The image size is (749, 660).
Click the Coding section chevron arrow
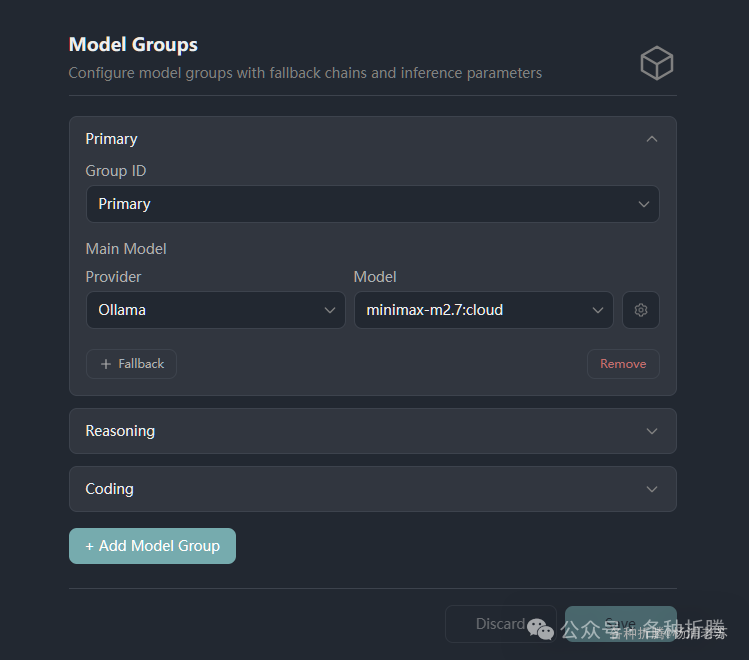[652, 489]
